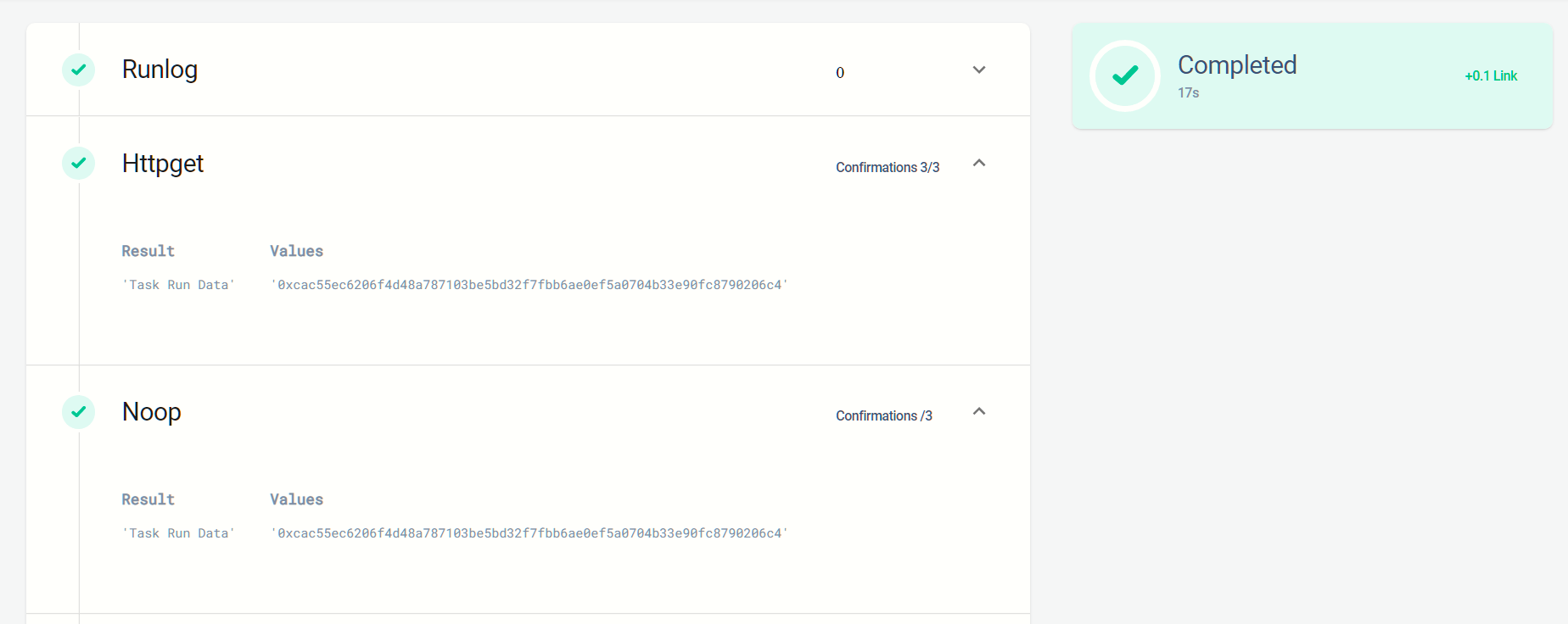Click the Result header in Noop section
The image size is (1568, 624).
coord(148,499)
